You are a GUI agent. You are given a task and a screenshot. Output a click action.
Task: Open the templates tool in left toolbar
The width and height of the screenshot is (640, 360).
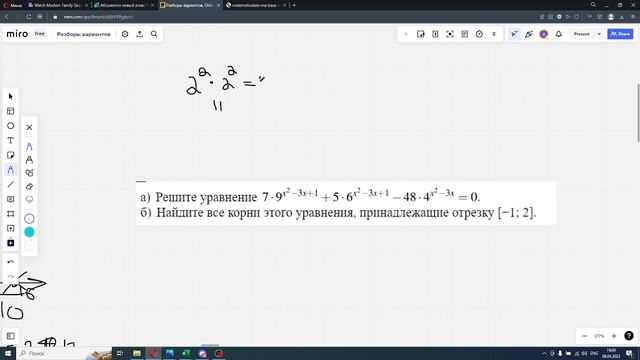11,111
